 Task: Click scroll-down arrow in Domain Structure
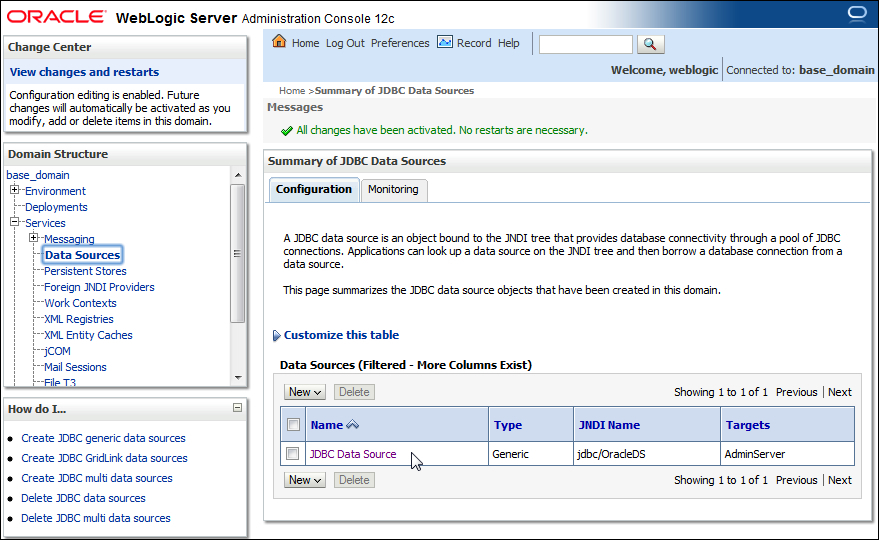[238, 377]
